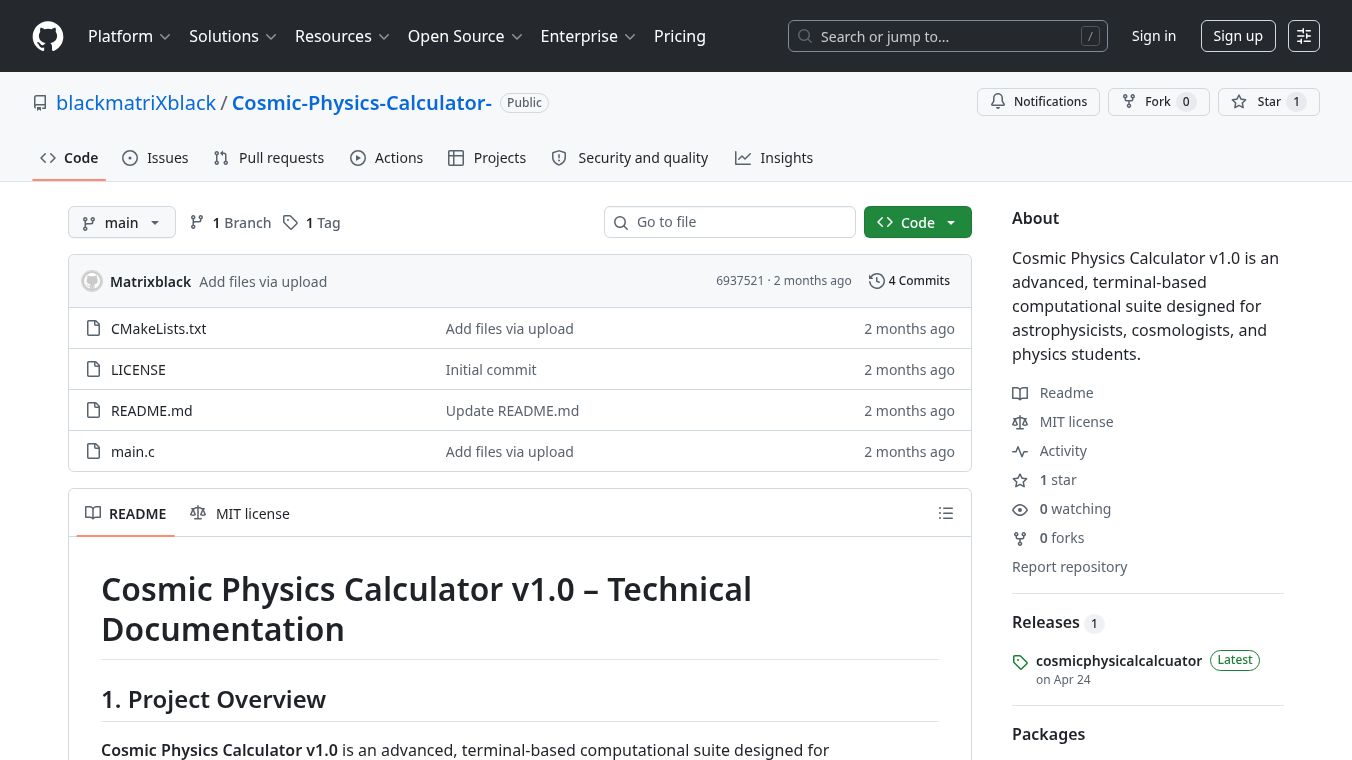Click file icon beside main.c

[x=93, y=451]
